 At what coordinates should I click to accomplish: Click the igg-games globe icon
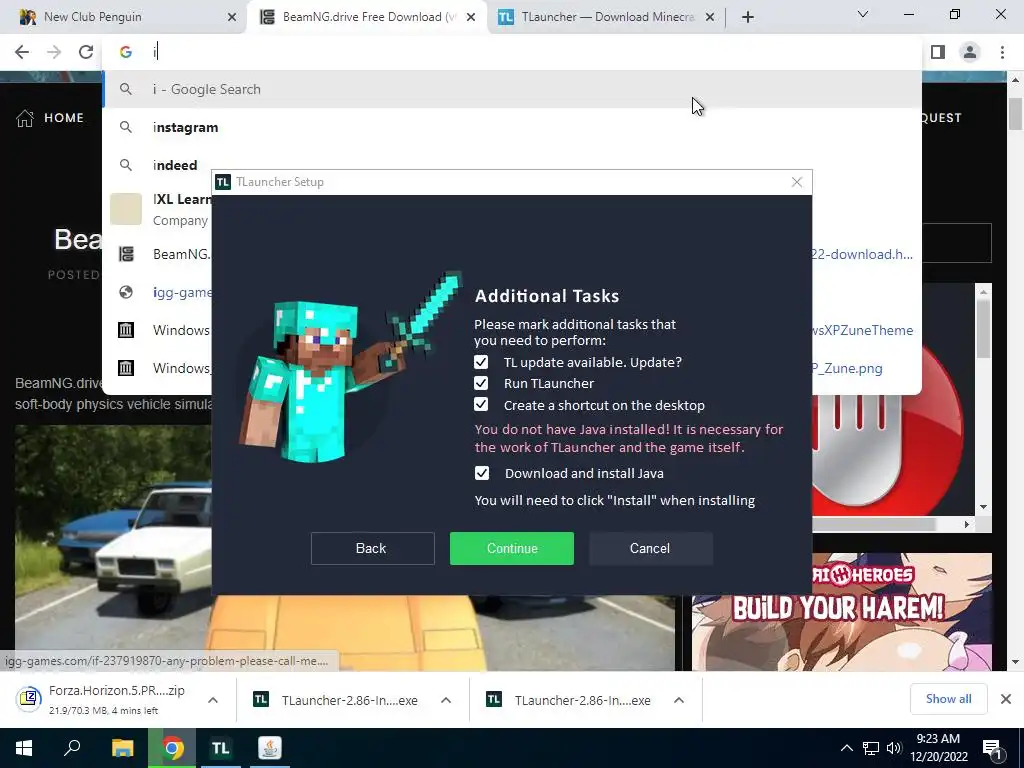click(x=126, y=292)
